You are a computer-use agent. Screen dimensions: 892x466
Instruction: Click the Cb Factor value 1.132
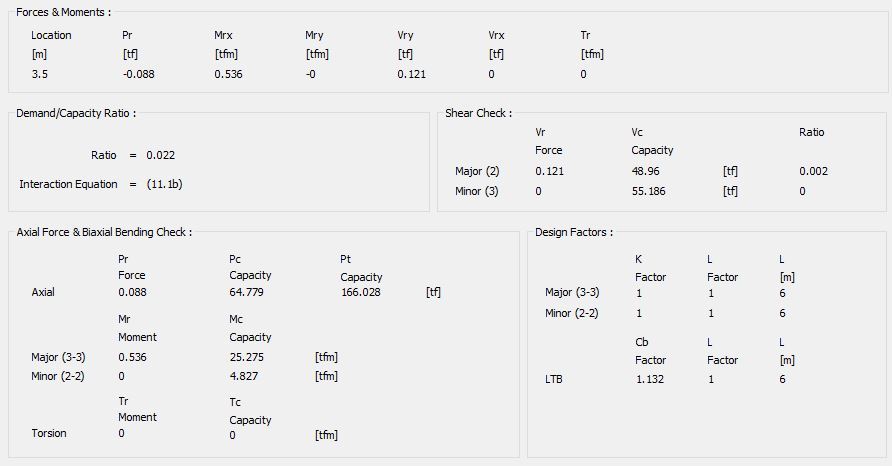tap(649, 379)
